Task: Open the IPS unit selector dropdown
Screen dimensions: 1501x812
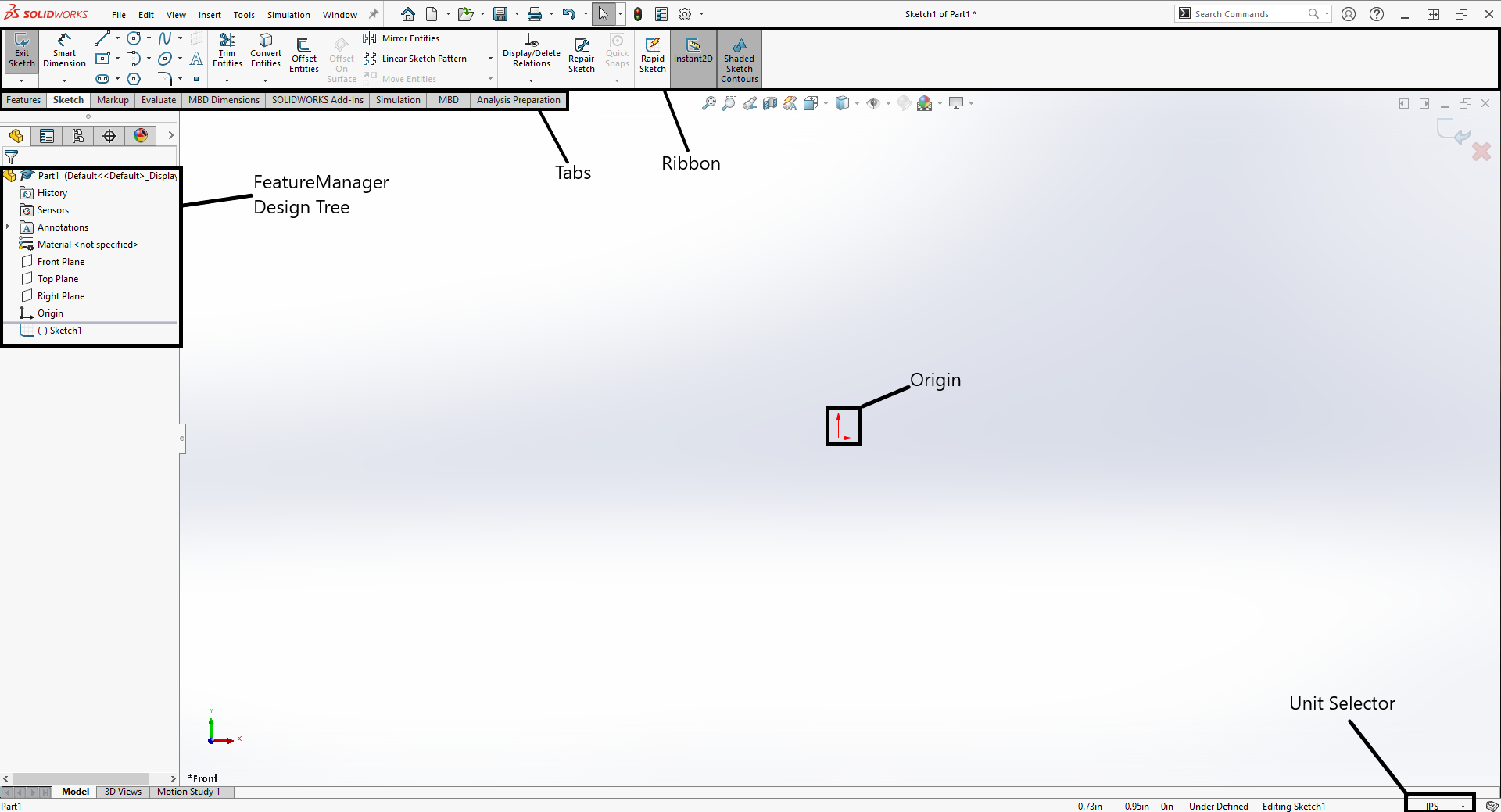Action: click(1439, 806)
